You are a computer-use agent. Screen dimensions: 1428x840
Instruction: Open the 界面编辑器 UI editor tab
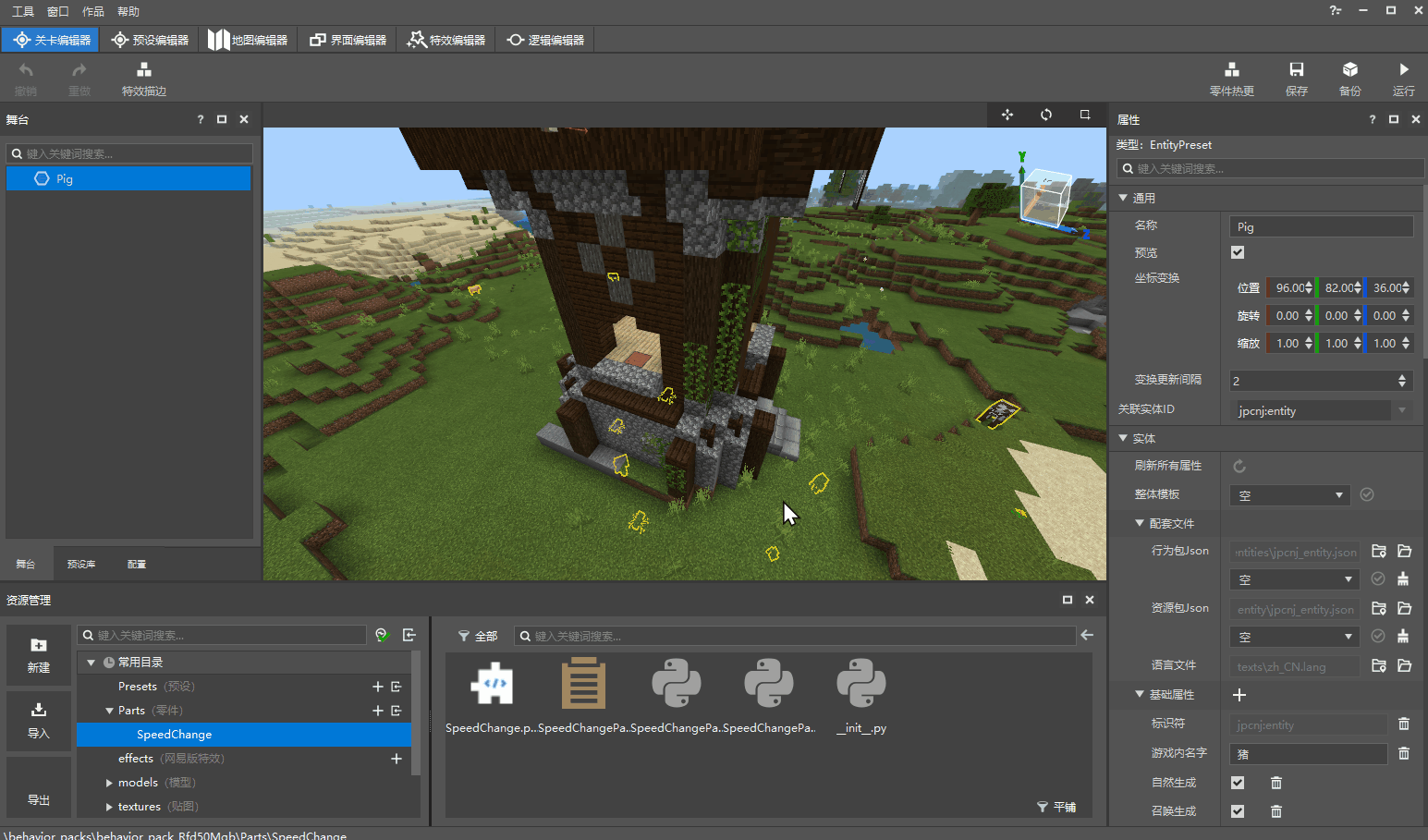(x=348, y=40)
